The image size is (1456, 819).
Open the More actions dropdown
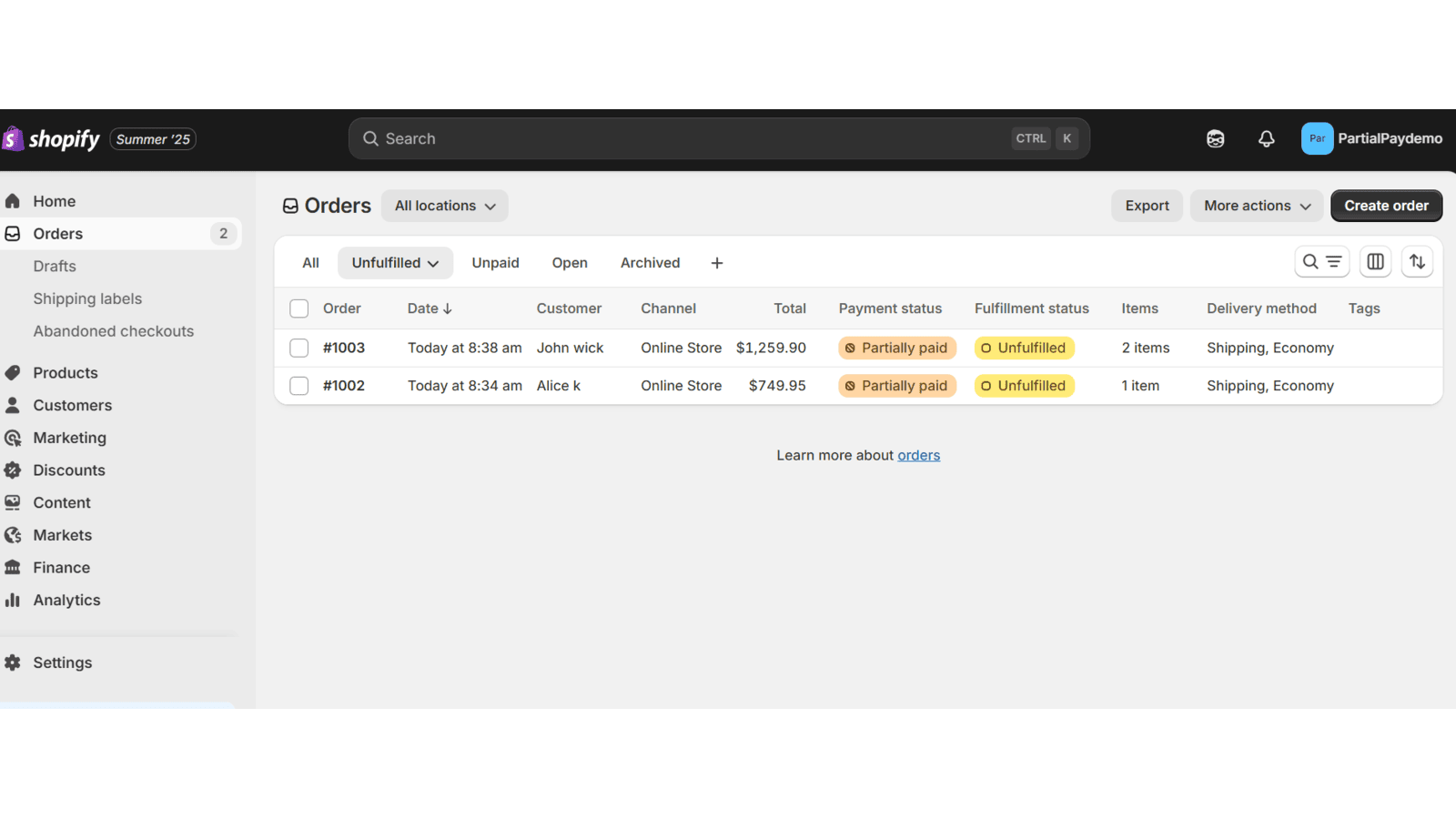pos(1256,206)
